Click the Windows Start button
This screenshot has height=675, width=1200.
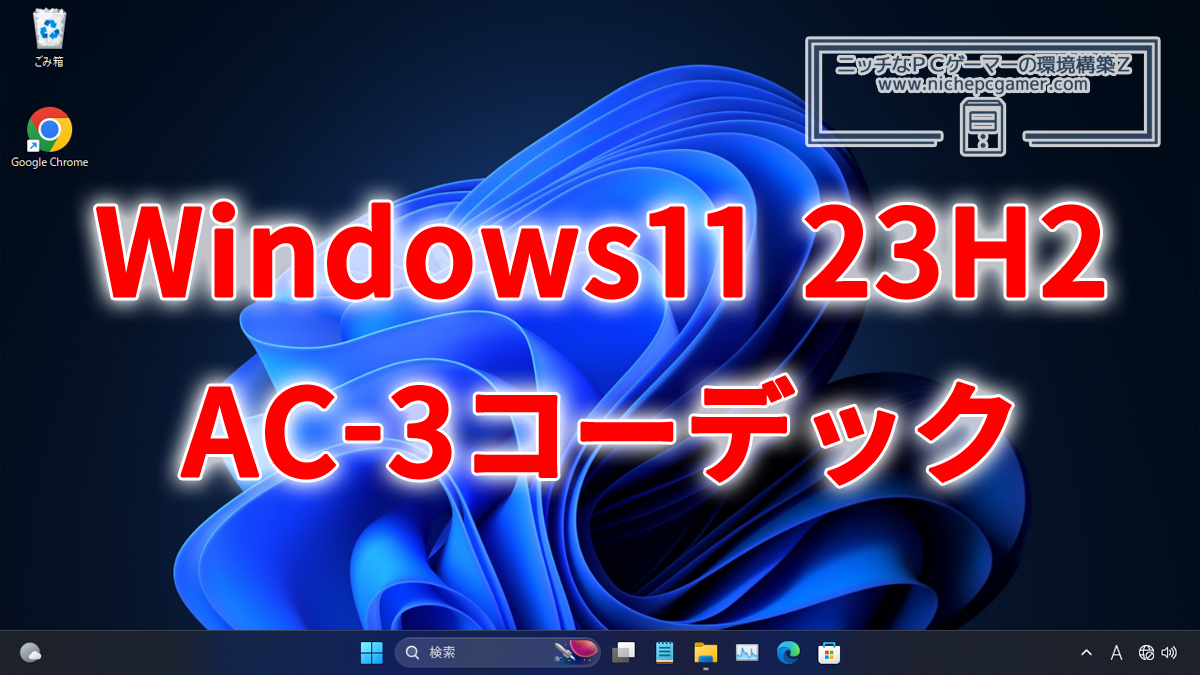pyautogui.click(x=371, y=653)
